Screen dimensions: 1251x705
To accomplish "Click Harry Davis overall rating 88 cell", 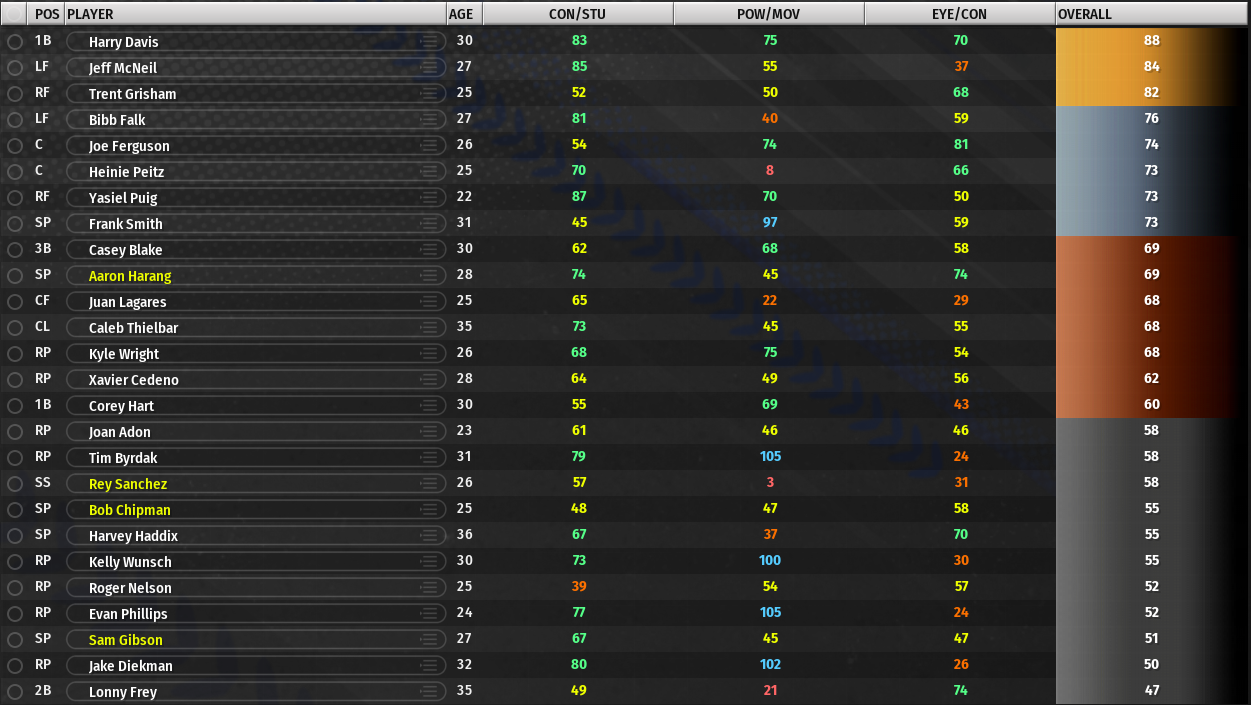I will point(1152,41).
